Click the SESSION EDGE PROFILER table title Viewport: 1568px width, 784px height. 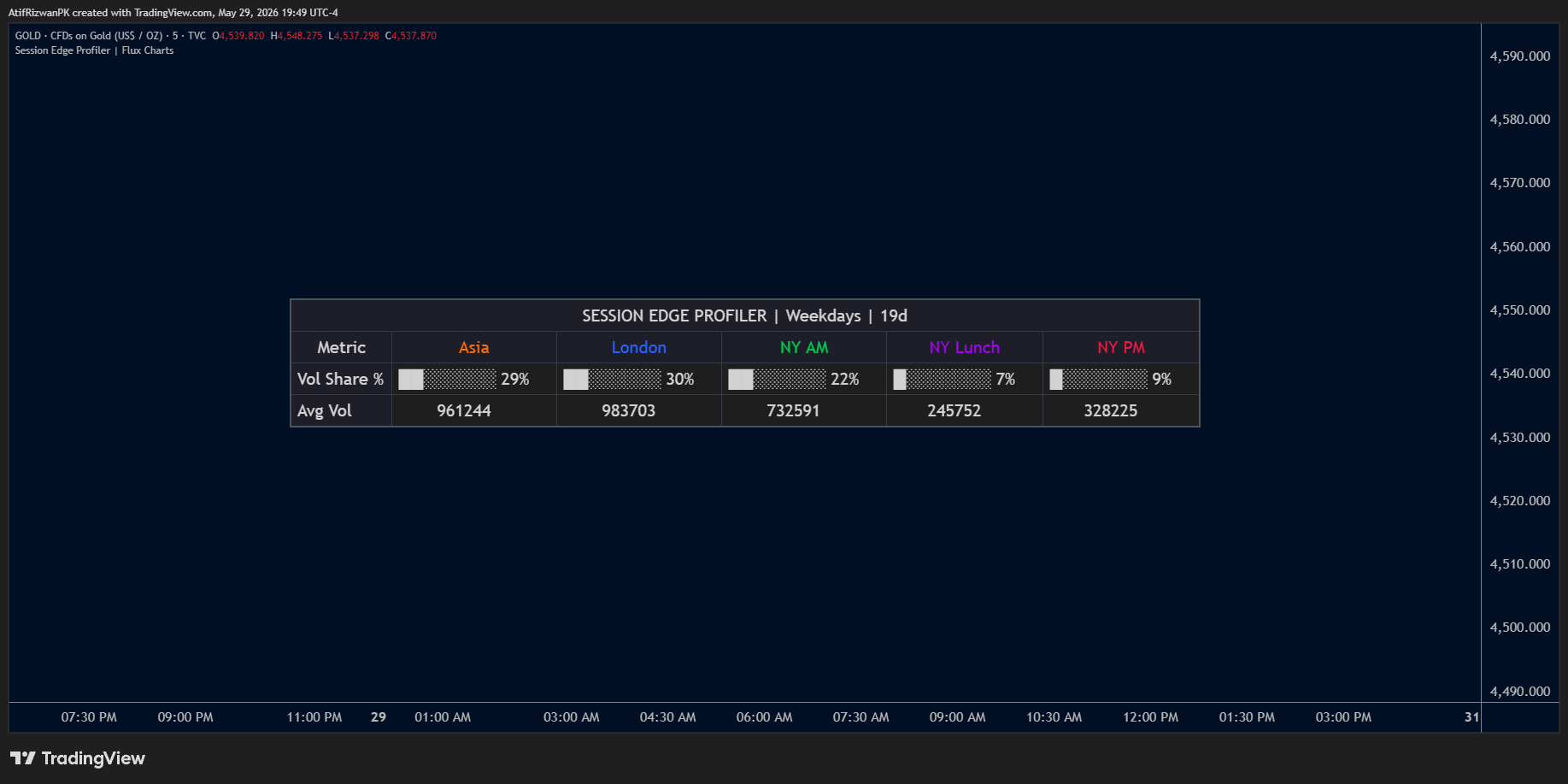(x=744, y=315)
